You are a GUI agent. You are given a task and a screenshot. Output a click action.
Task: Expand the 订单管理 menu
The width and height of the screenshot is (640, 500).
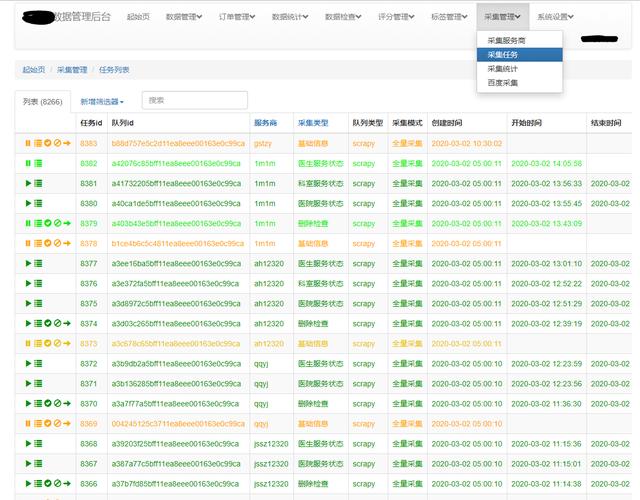coord(237,17)
